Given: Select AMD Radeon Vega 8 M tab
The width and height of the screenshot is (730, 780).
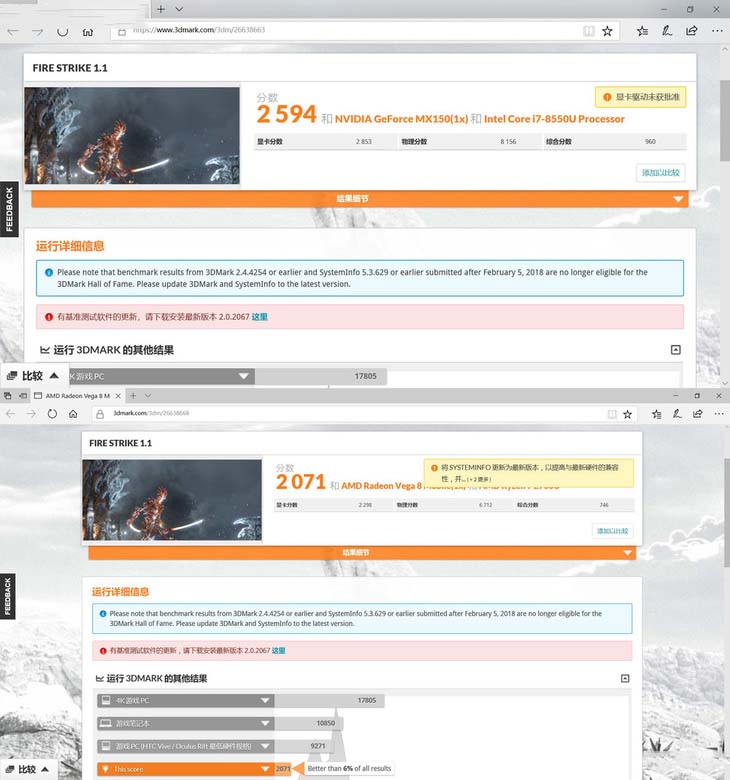Looking at the screenshot, I should [77, 396].
